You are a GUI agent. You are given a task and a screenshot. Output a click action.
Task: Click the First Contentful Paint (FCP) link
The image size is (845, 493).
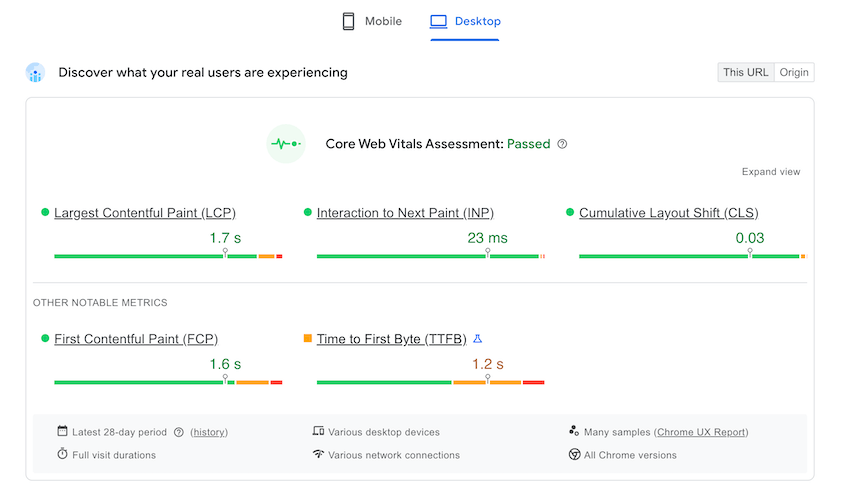(136, 339)
